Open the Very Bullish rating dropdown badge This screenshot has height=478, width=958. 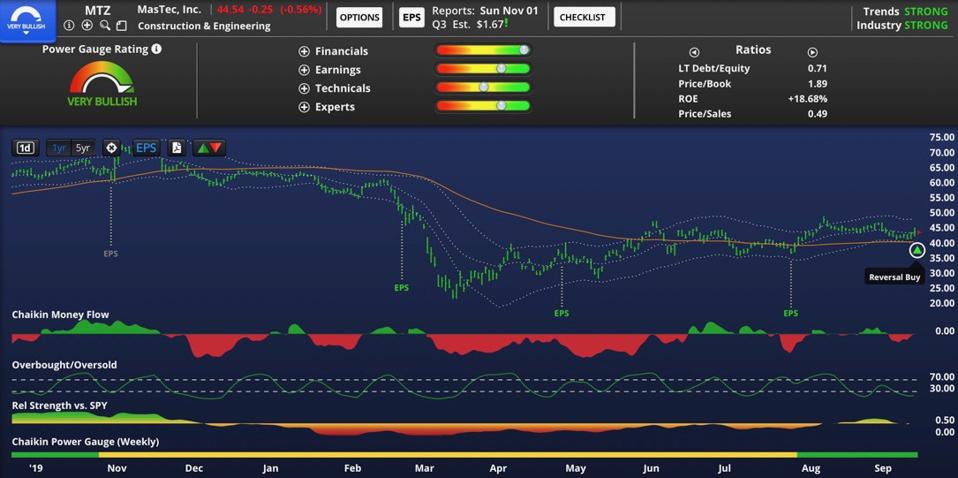pos(28,21)
